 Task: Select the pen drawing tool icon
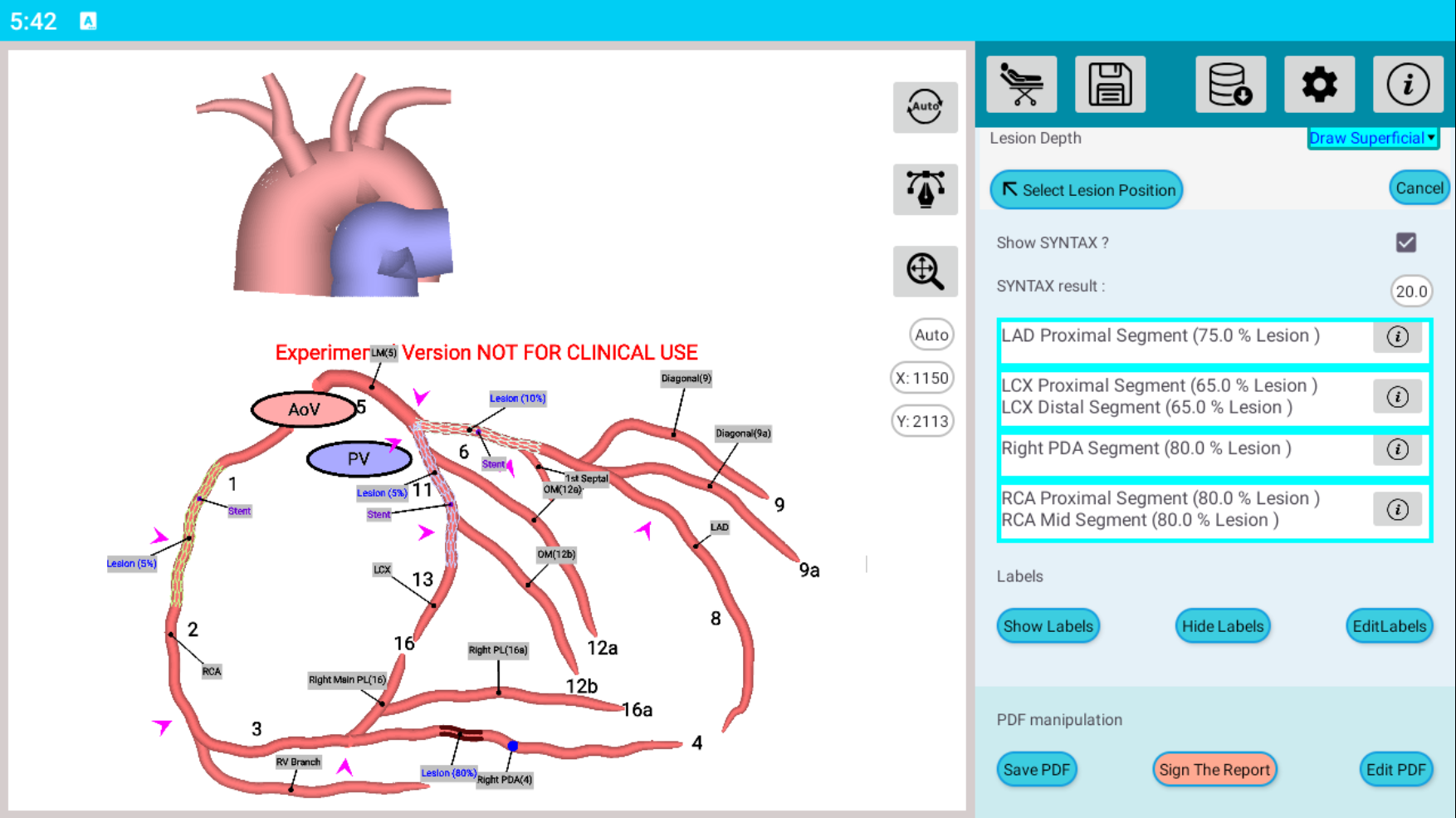coord(925,189)
